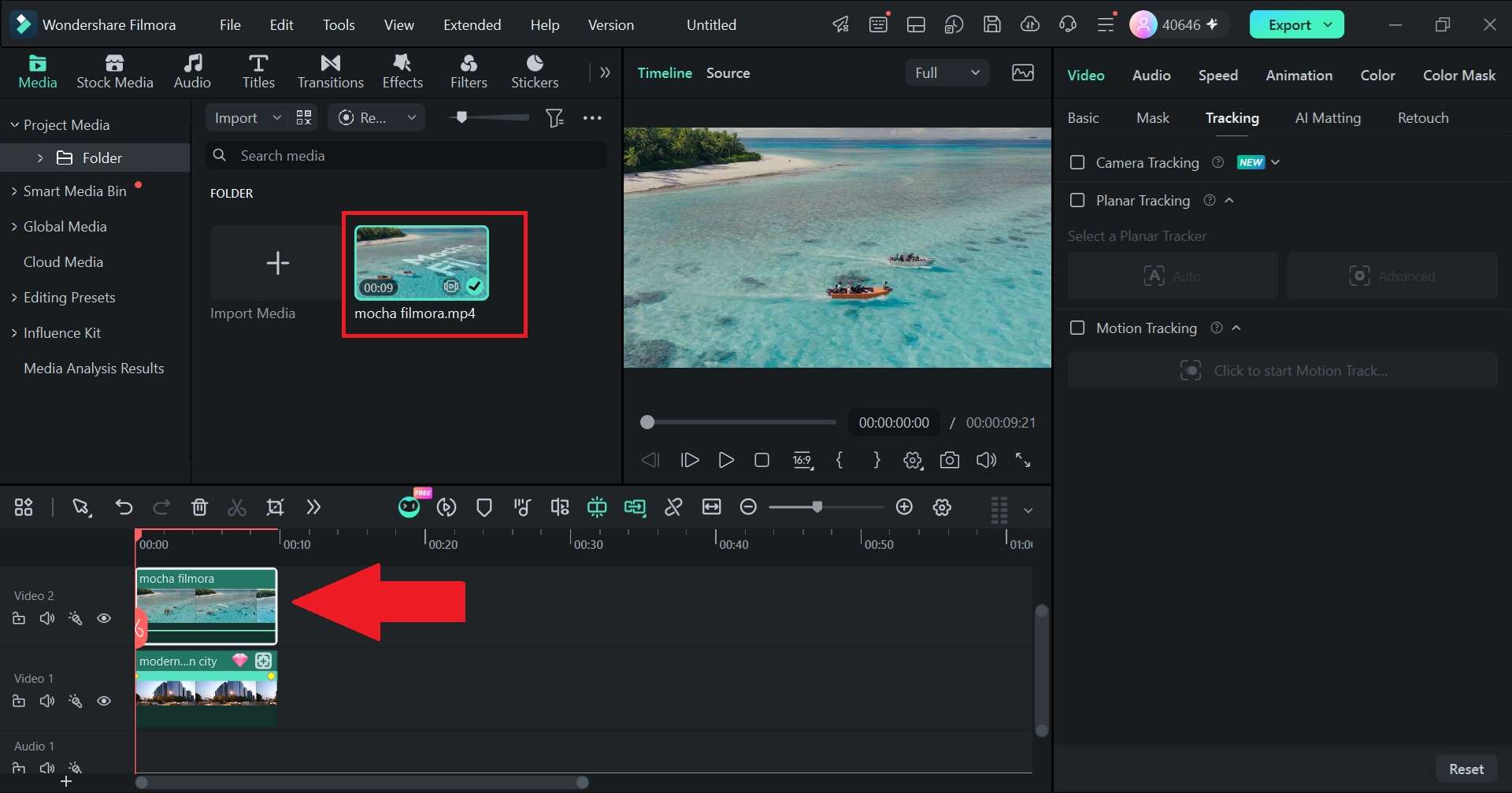Switch to Source preview view
The image size is (1512, 793).
click(728, 72)
